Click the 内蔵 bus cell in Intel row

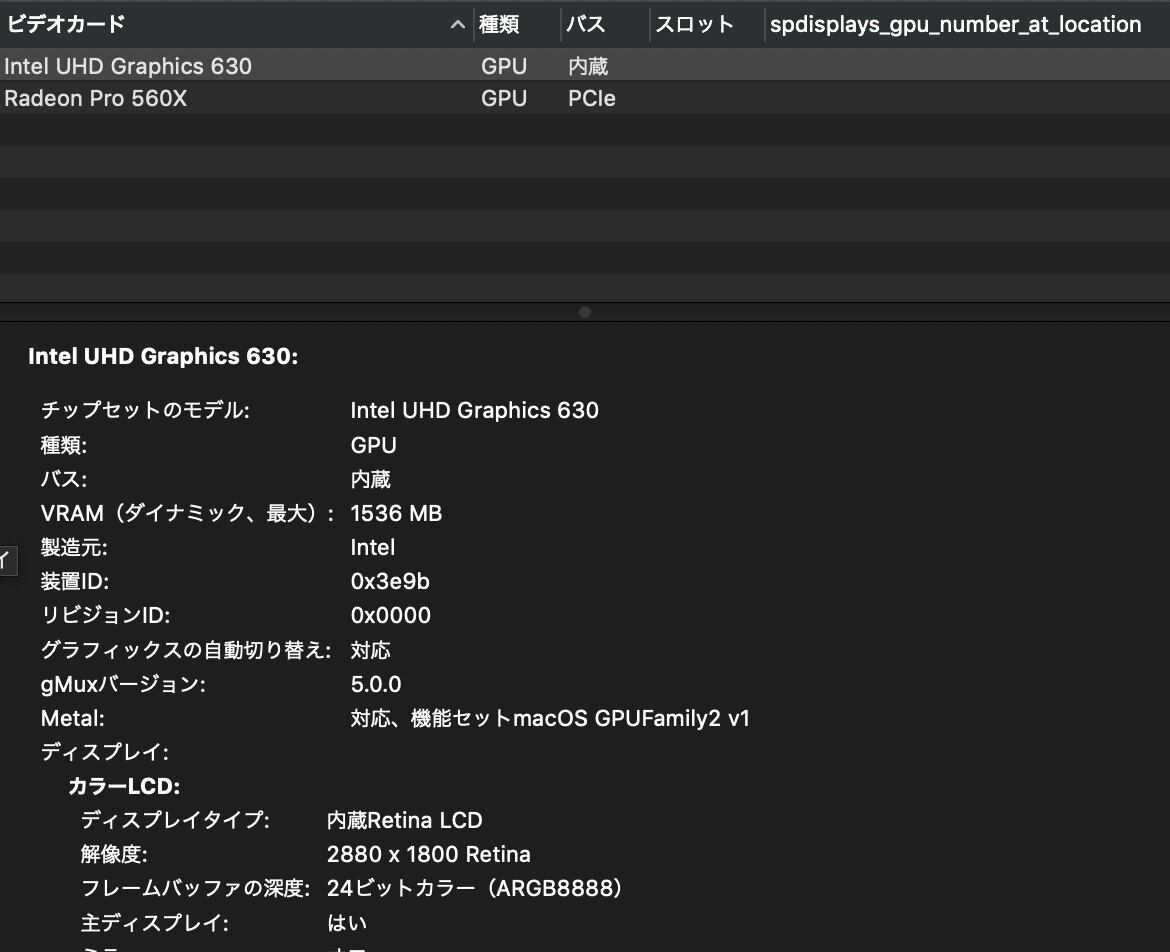point(588,66)
